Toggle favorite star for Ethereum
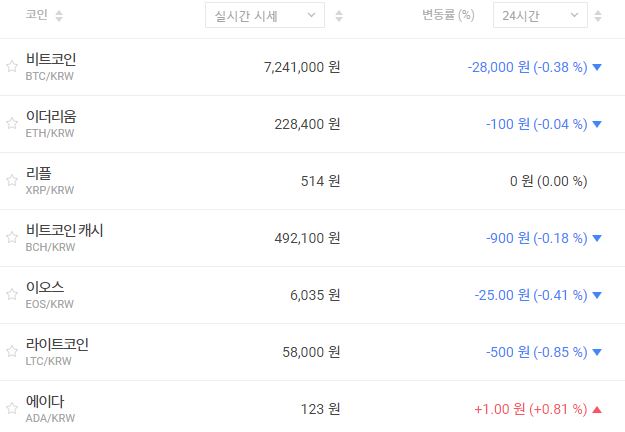 pyautogui.click(x=12, y=124)
